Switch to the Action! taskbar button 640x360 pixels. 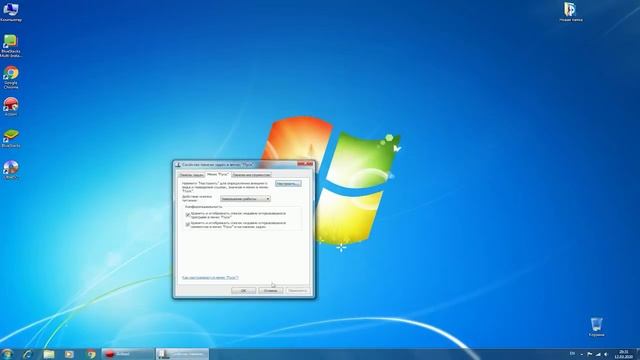pyautogui.click(x=127, y=354)
